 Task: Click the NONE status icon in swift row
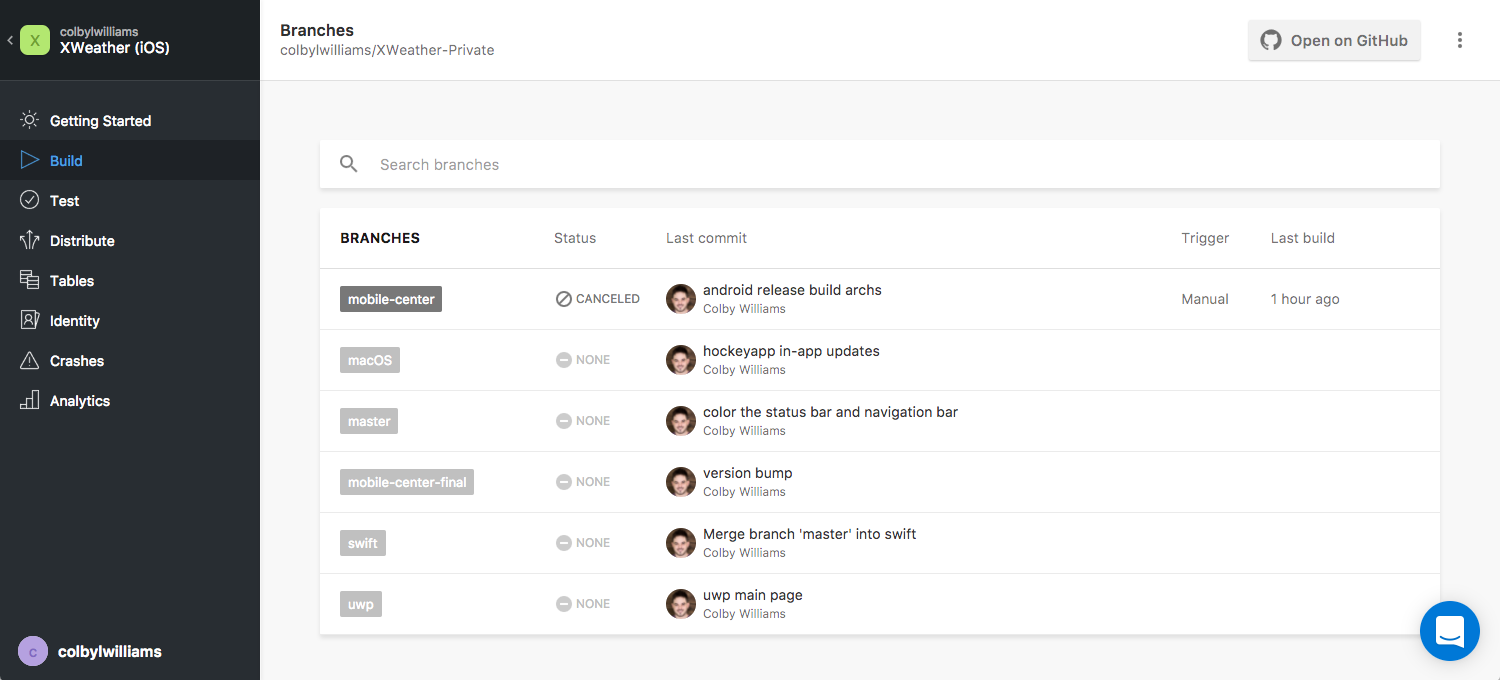click(x=564, y=543)
